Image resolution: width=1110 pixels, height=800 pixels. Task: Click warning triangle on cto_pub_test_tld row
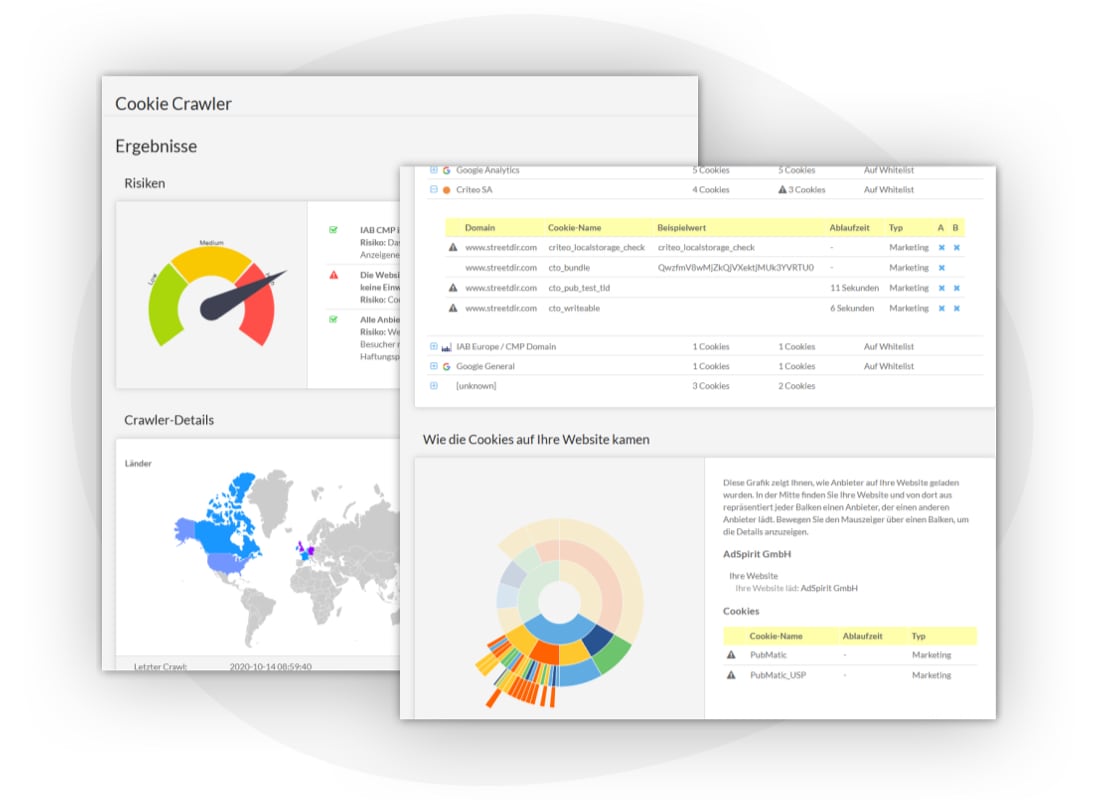click(x=453, y=288)
